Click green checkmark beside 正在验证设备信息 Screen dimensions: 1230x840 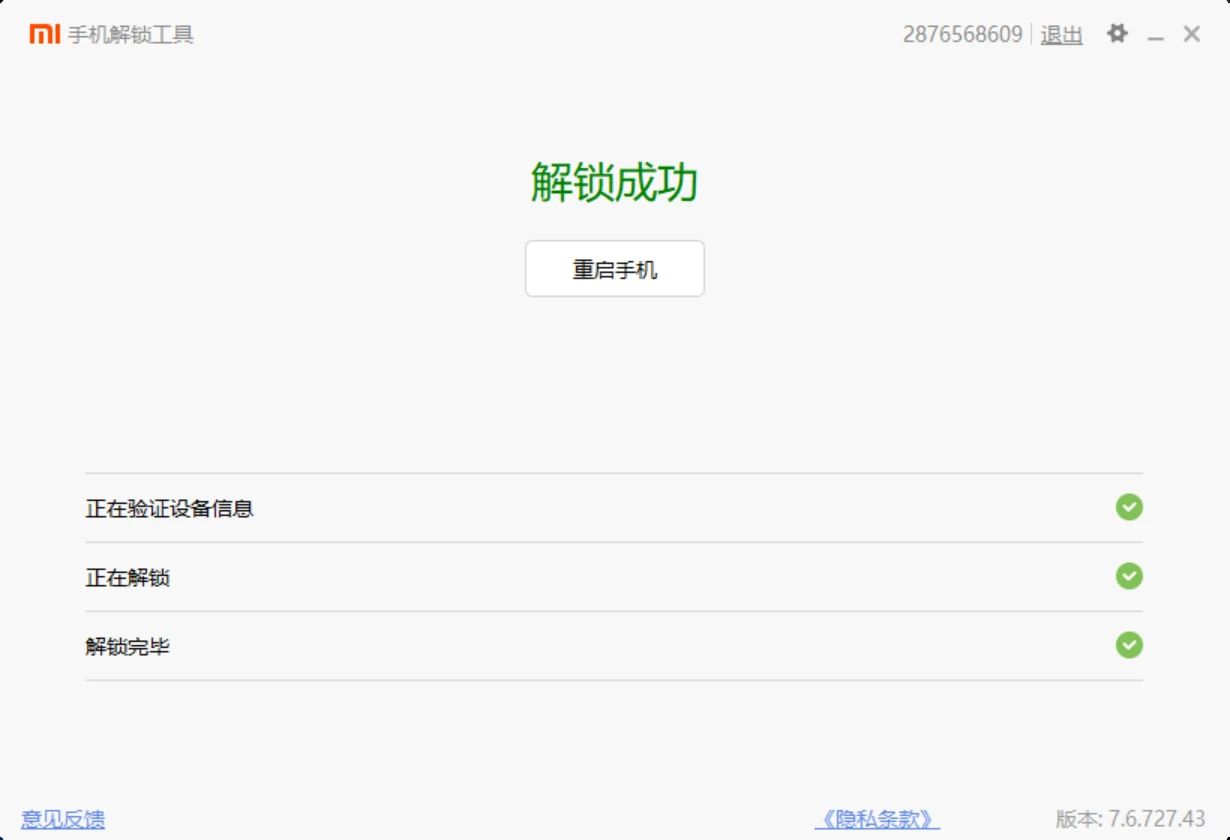1129,508
